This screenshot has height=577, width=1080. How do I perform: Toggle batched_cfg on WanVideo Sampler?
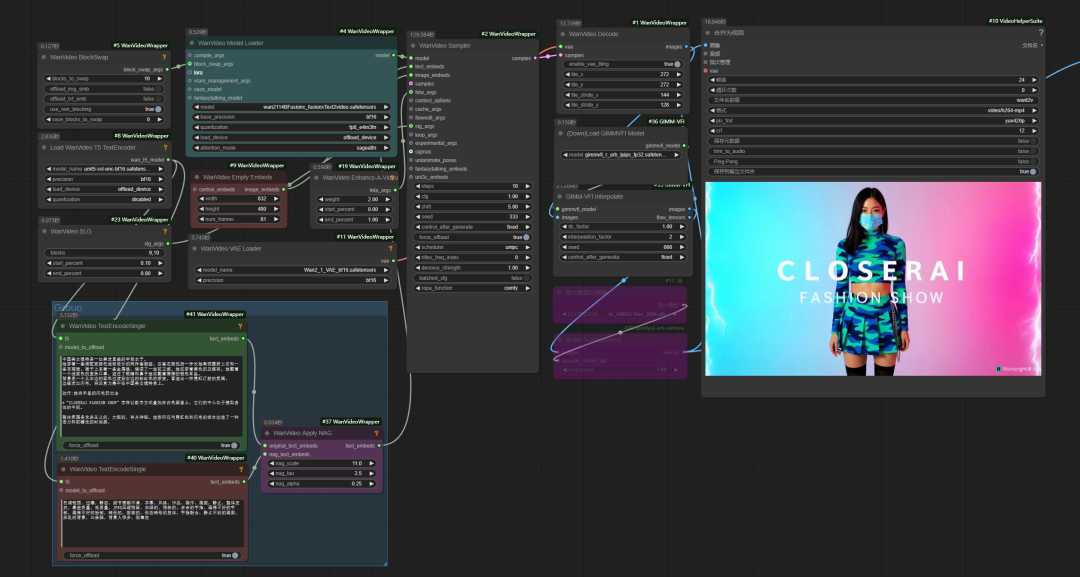(473, 278)
